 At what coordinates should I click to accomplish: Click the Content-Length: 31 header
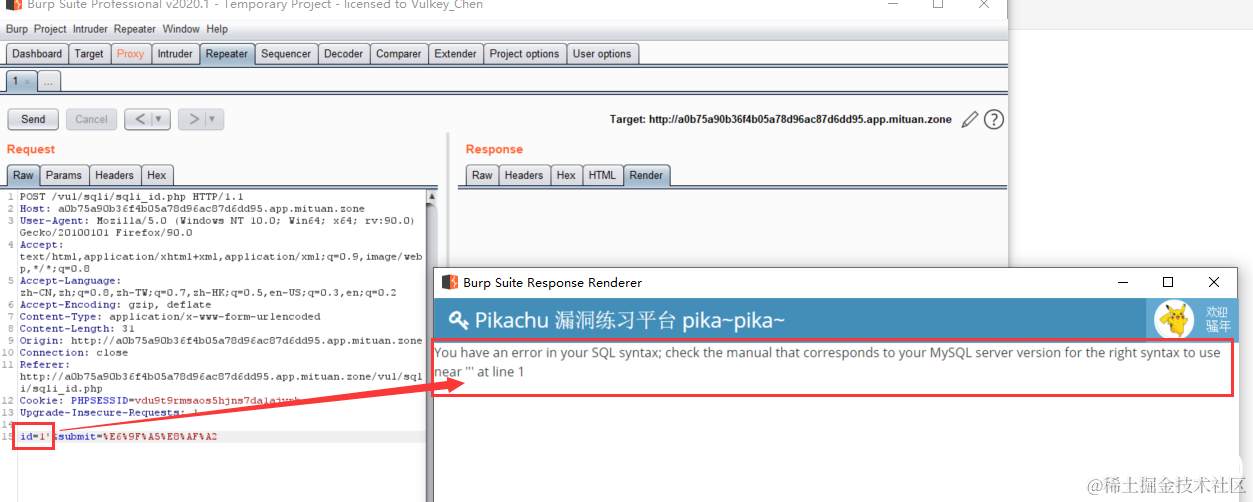pyautogui.click(x=77, y=329)
